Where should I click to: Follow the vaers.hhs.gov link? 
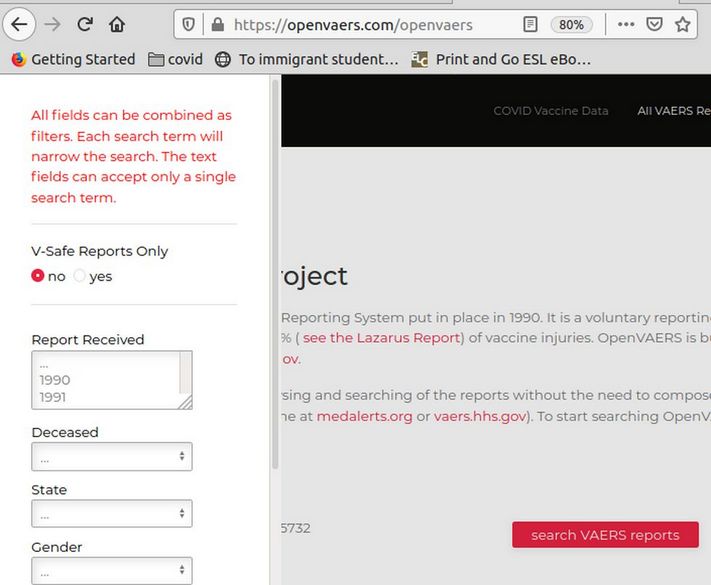point(480,416)
